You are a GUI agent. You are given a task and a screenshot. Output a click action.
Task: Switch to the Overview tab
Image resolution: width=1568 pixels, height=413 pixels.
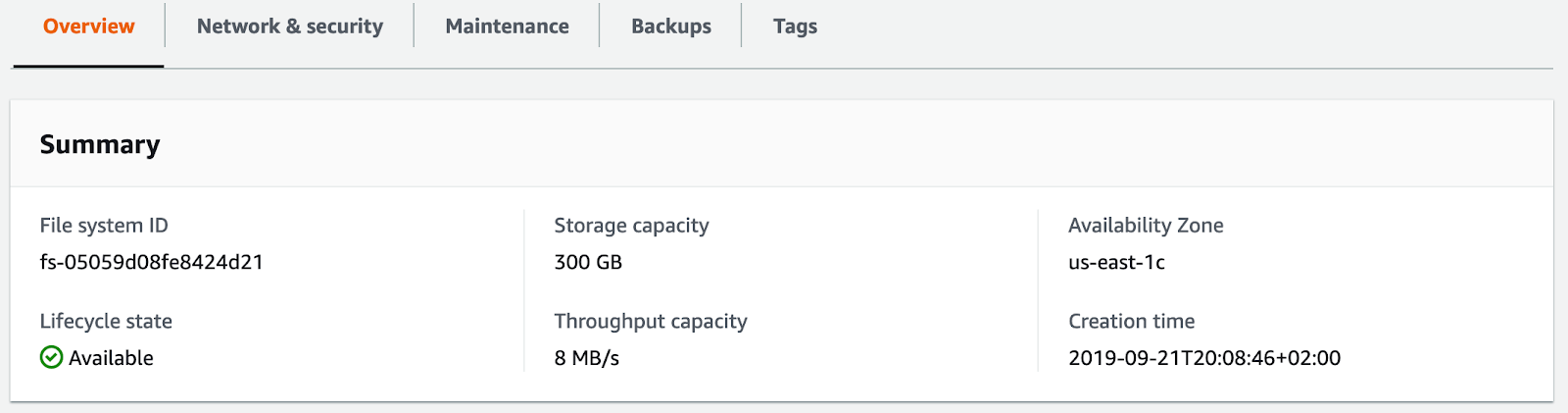88,26
